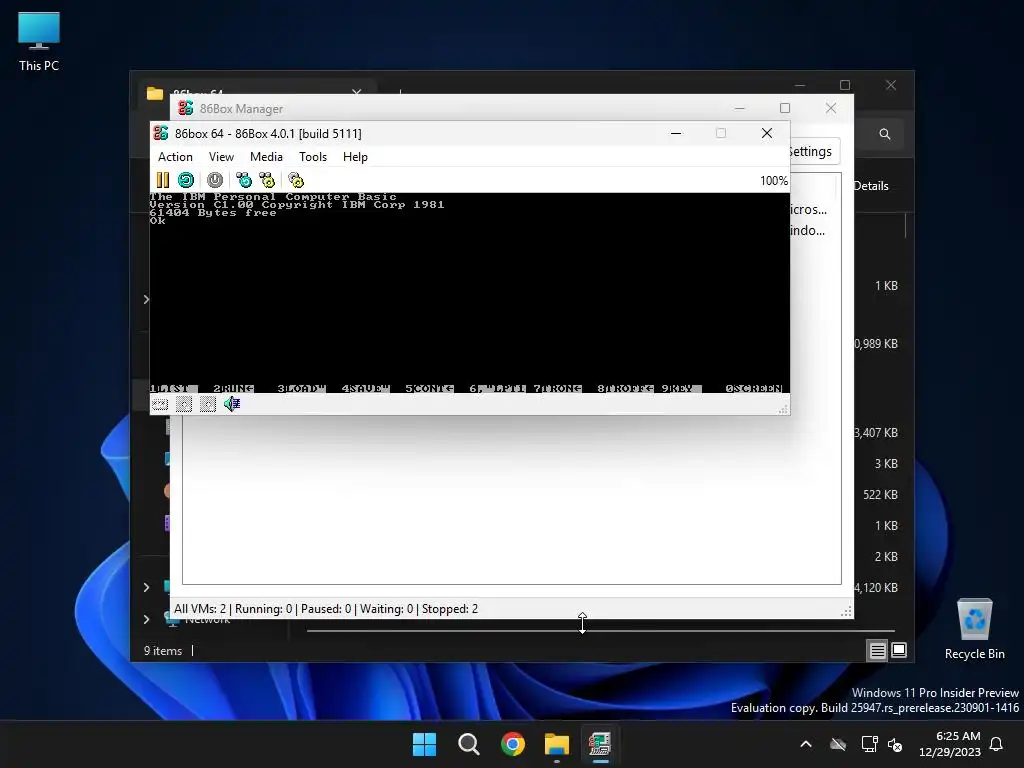Click the '61404 Bytes free' line in BASIC
The image size is (1024, 768).
213,213
